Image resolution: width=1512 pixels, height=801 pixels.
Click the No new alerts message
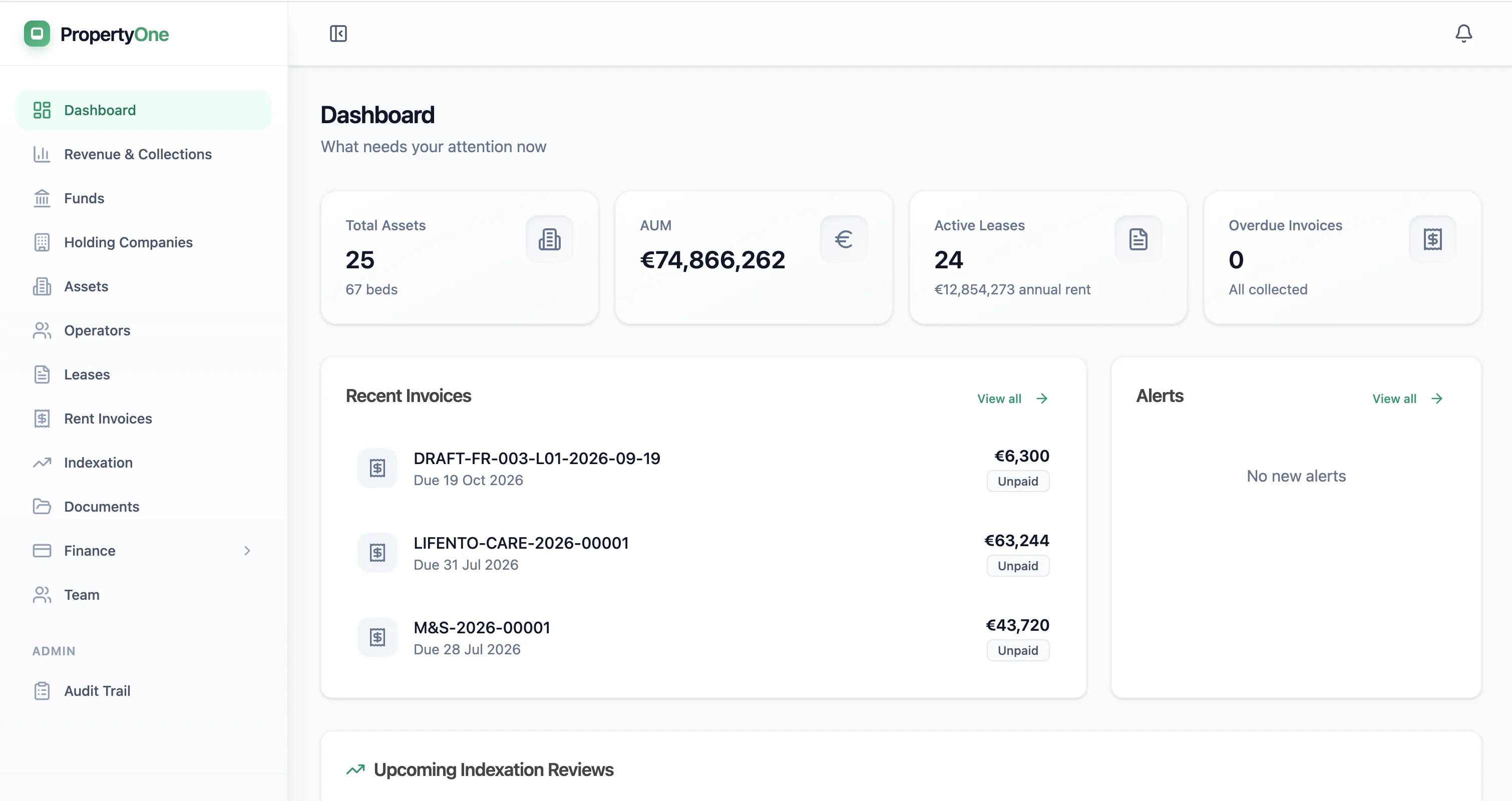pos(1296,476)
